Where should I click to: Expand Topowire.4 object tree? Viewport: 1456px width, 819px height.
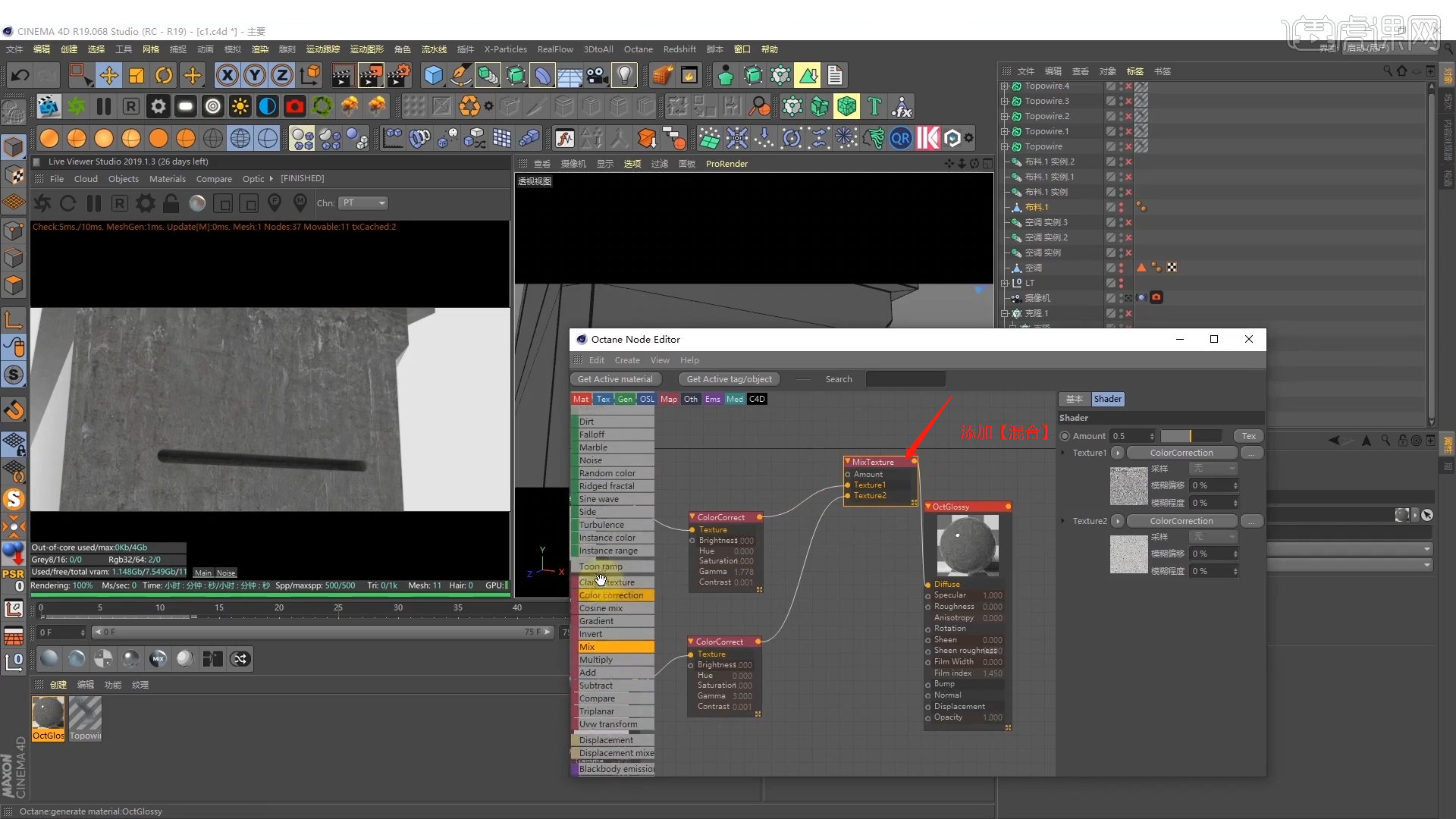point(1005,86)
